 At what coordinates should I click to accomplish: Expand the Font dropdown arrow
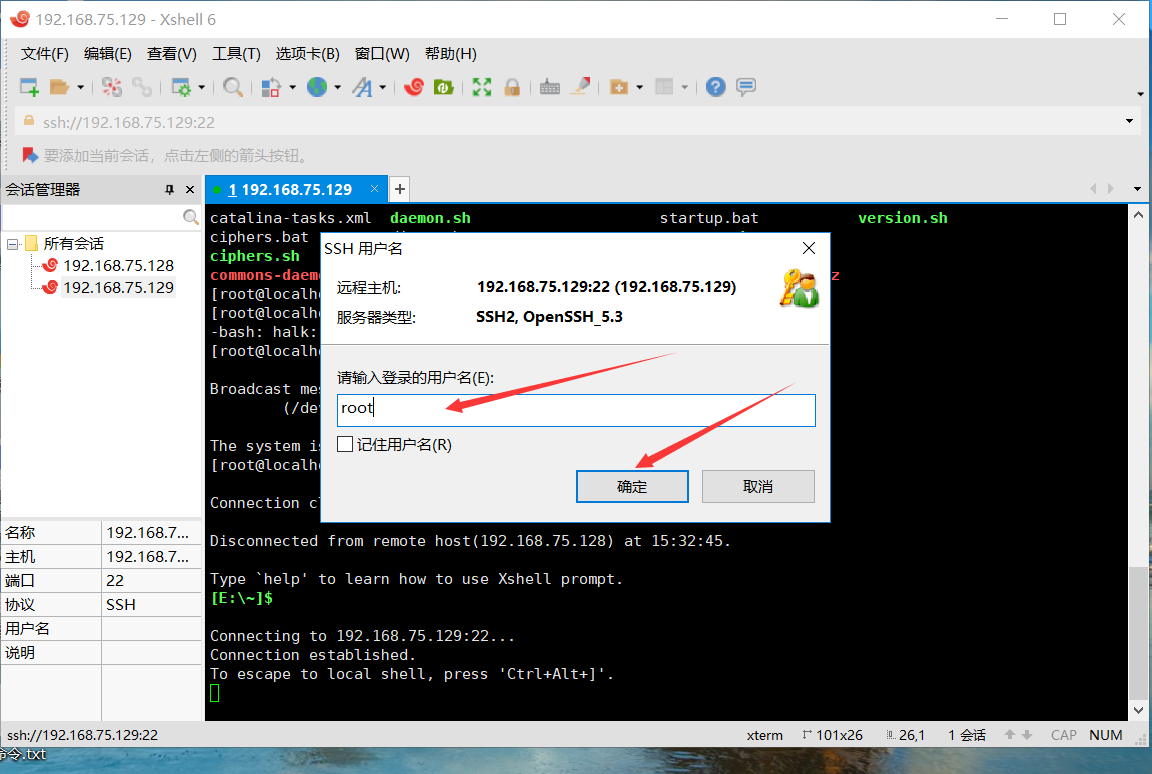[383, 87]
